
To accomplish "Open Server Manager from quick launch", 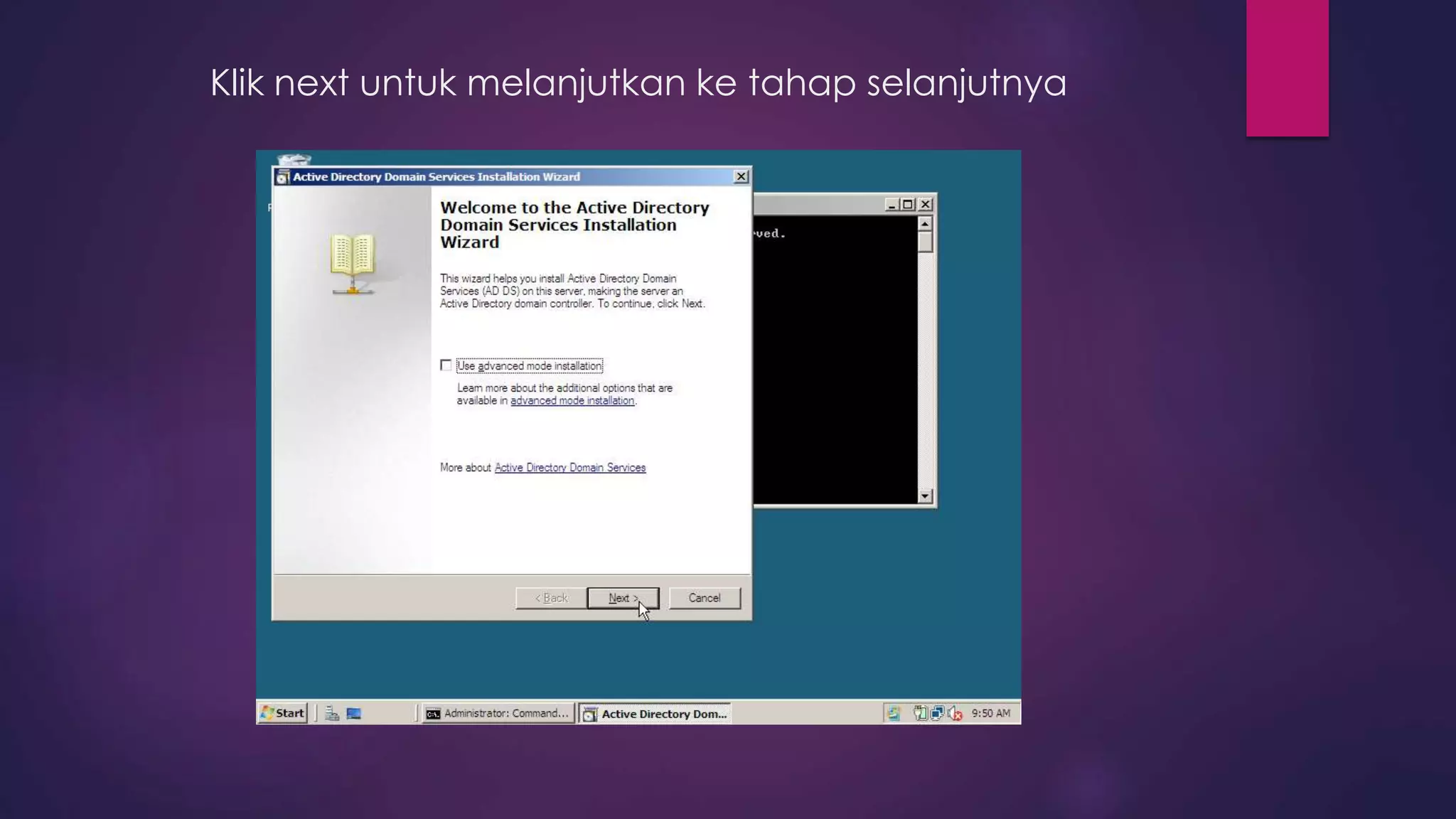I will click(332, 713).
